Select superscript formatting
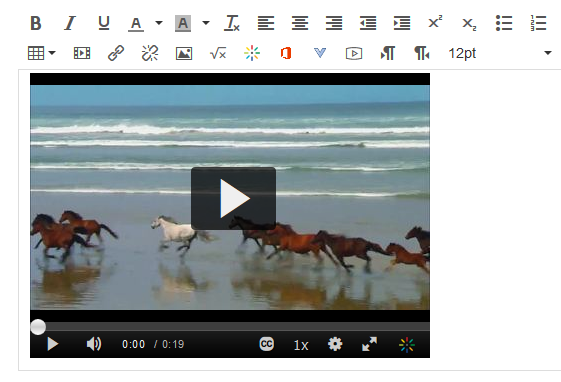The width and height of the screenshot is (561, 382). click(435, 23)
